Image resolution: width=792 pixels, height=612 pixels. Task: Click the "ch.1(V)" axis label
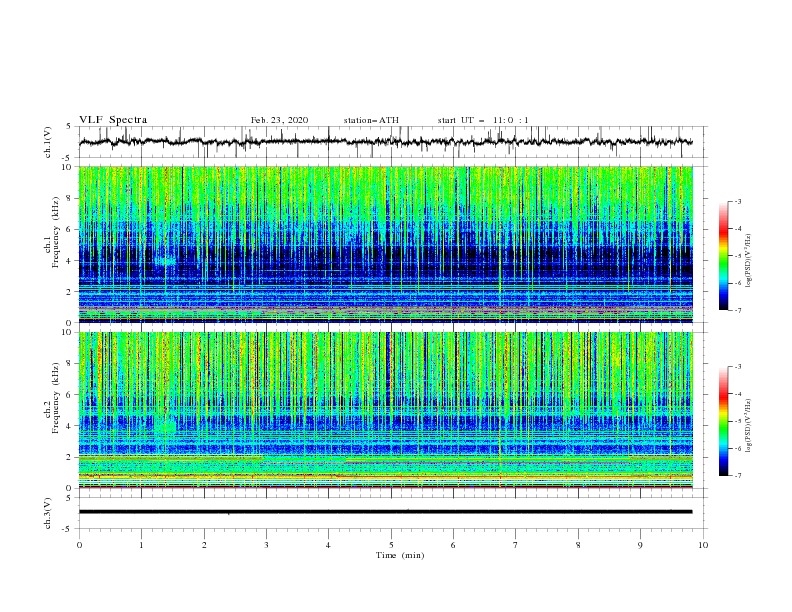(x=48, y=142)
